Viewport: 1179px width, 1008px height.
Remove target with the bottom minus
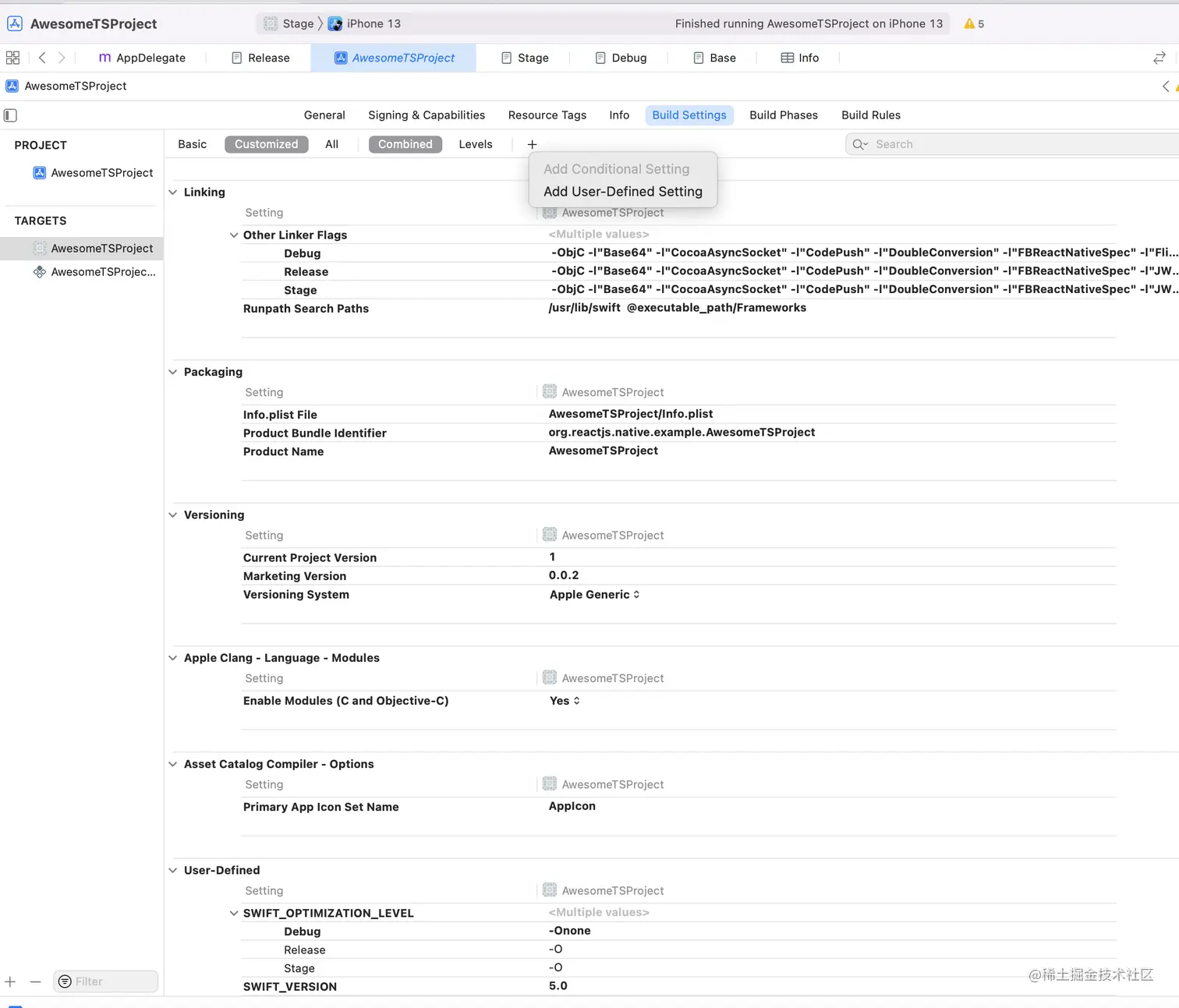(x=35, y=981)
